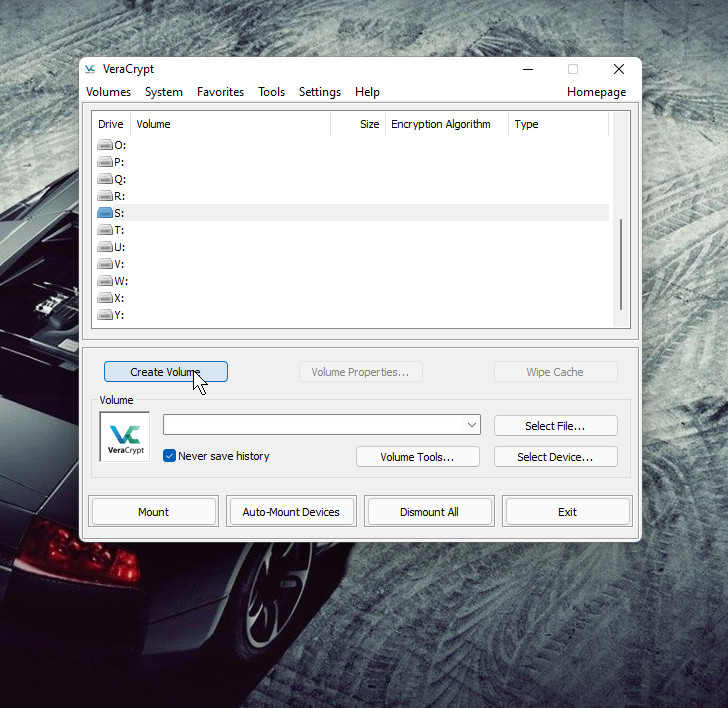Open the Favorites menu
This screenshot has height=708, width=728.
[x=220, y=92]
